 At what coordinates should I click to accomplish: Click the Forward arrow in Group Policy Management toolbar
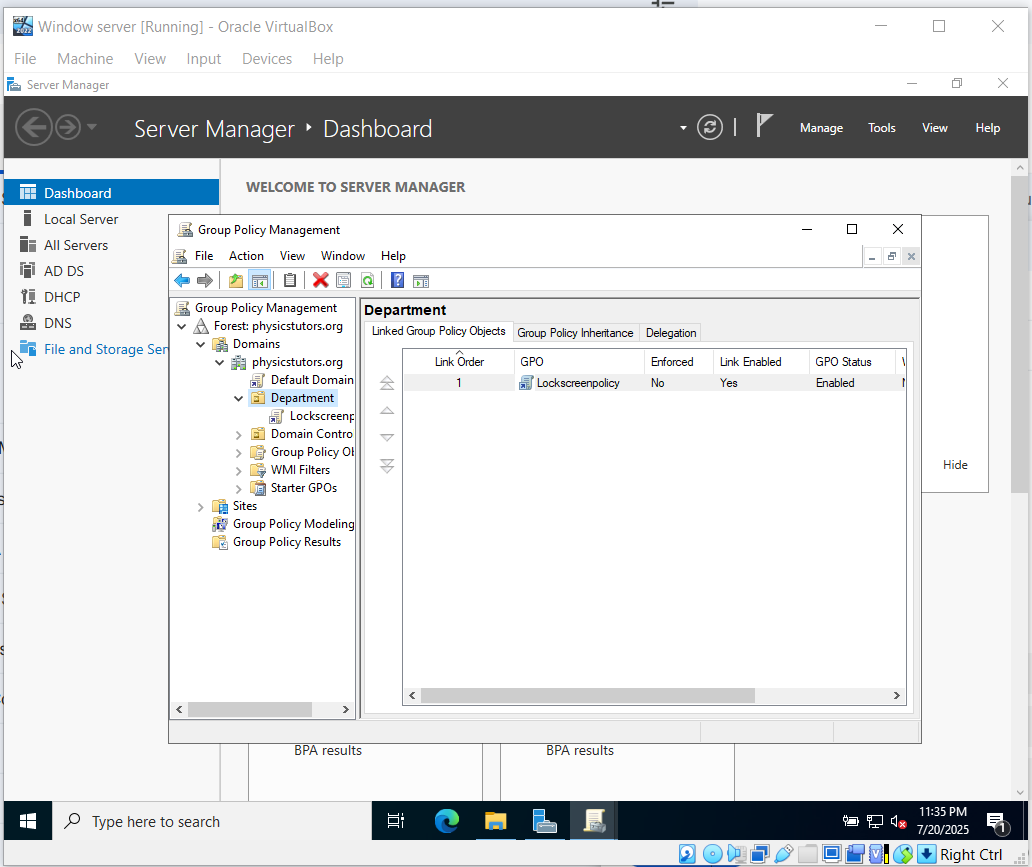pos(205,280)
